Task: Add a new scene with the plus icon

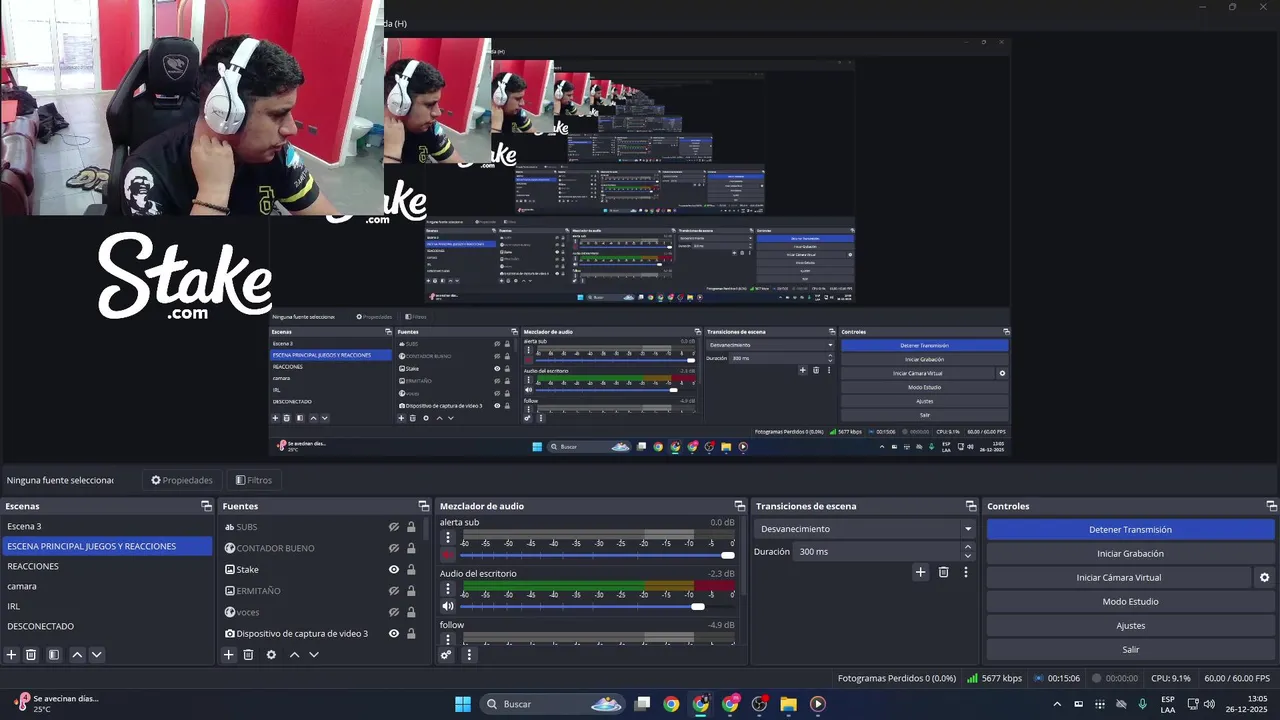Action: click(12, 655)
